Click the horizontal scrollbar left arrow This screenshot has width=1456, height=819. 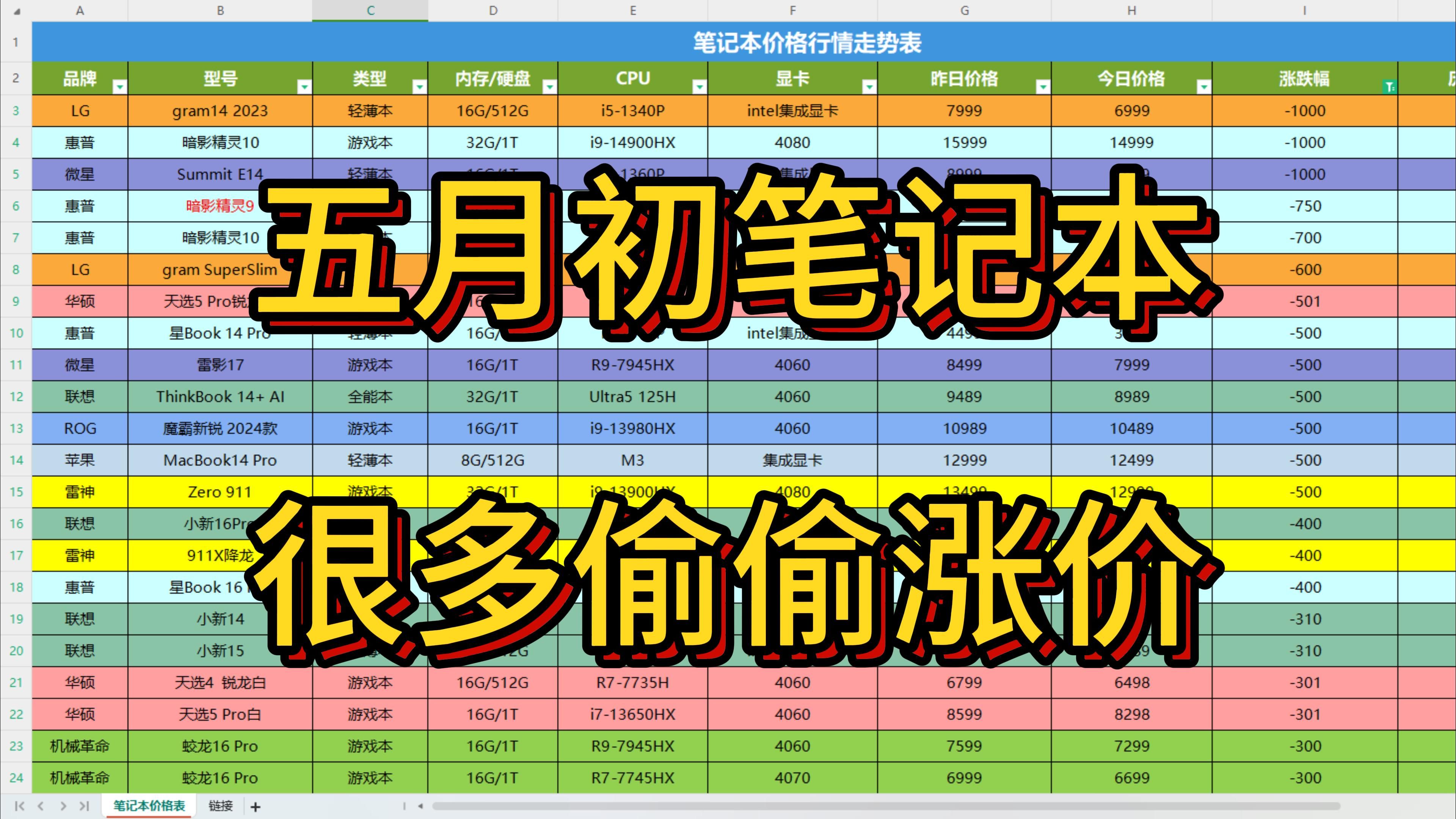pyautogui.click(x=420, y=806)
